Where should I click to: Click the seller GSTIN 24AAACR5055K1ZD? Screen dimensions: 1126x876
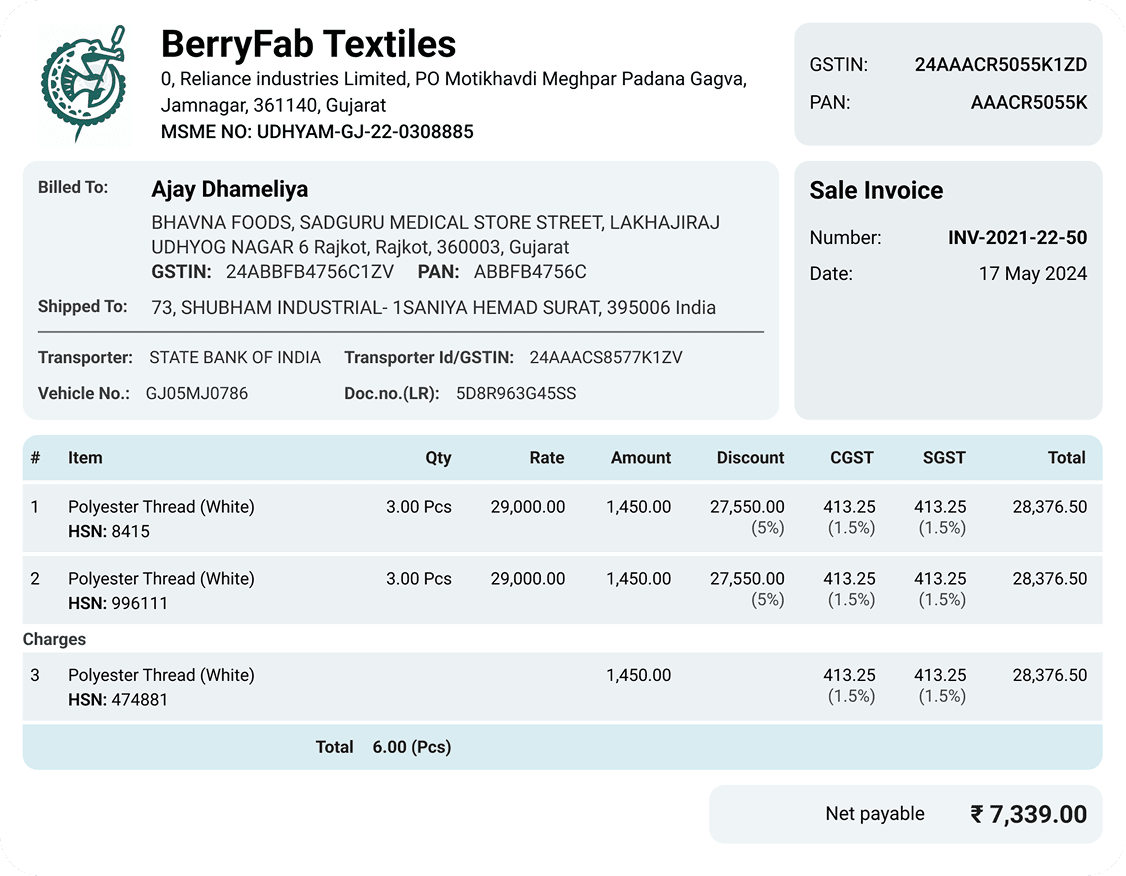1000,65
